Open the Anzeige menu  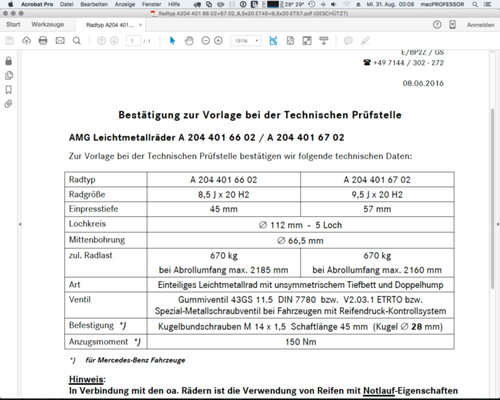(125, 4)
